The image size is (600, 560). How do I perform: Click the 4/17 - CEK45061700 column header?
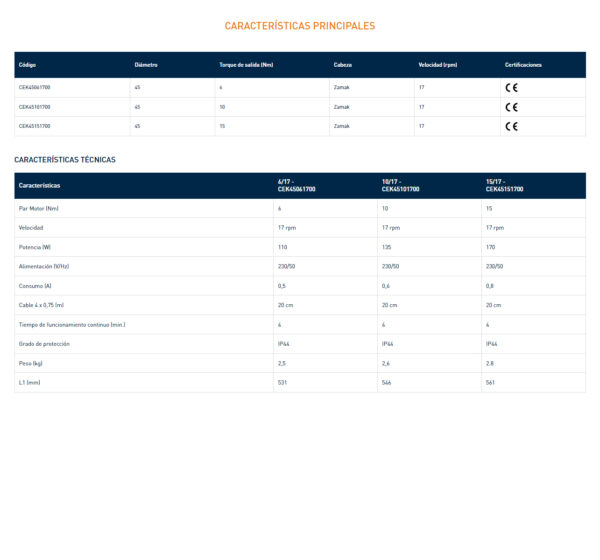(297, 185)
